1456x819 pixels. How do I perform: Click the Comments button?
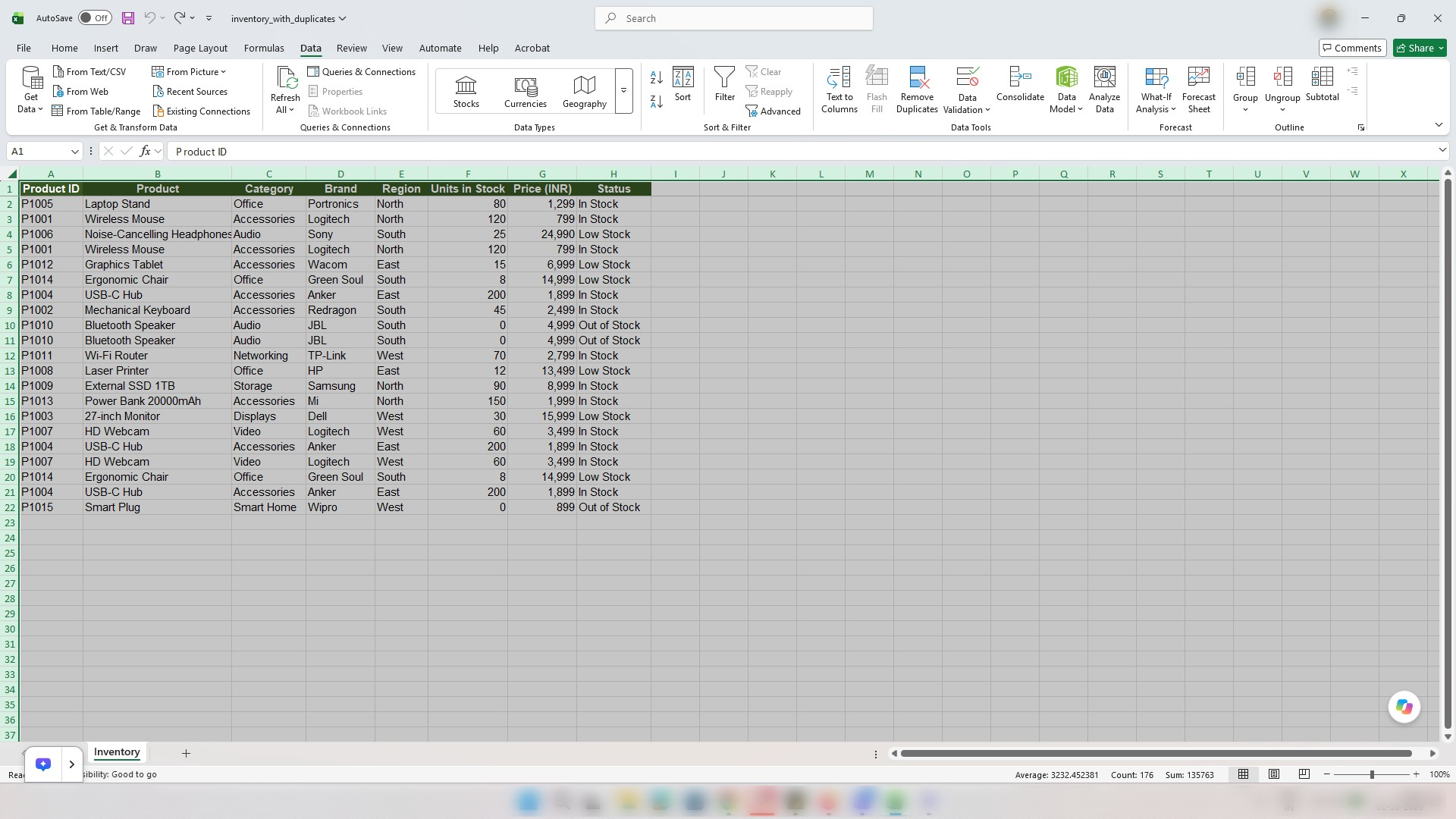click(1352, 48)
